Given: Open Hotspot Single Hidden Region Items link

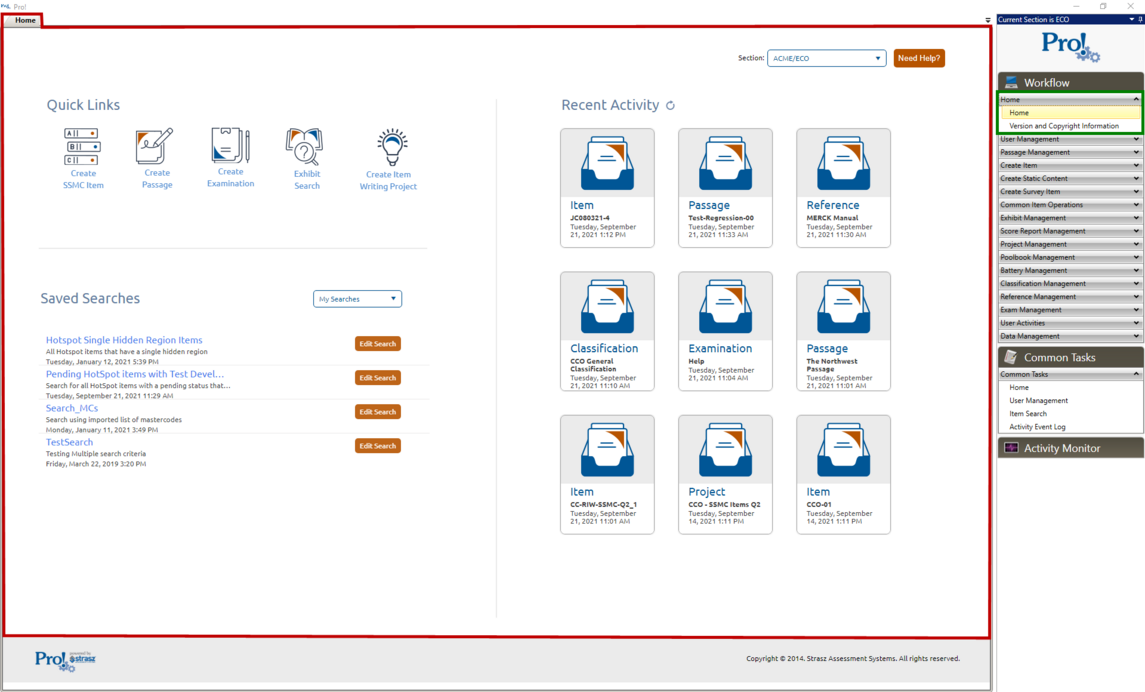Looking at the screenshot, I should point(124,340).
